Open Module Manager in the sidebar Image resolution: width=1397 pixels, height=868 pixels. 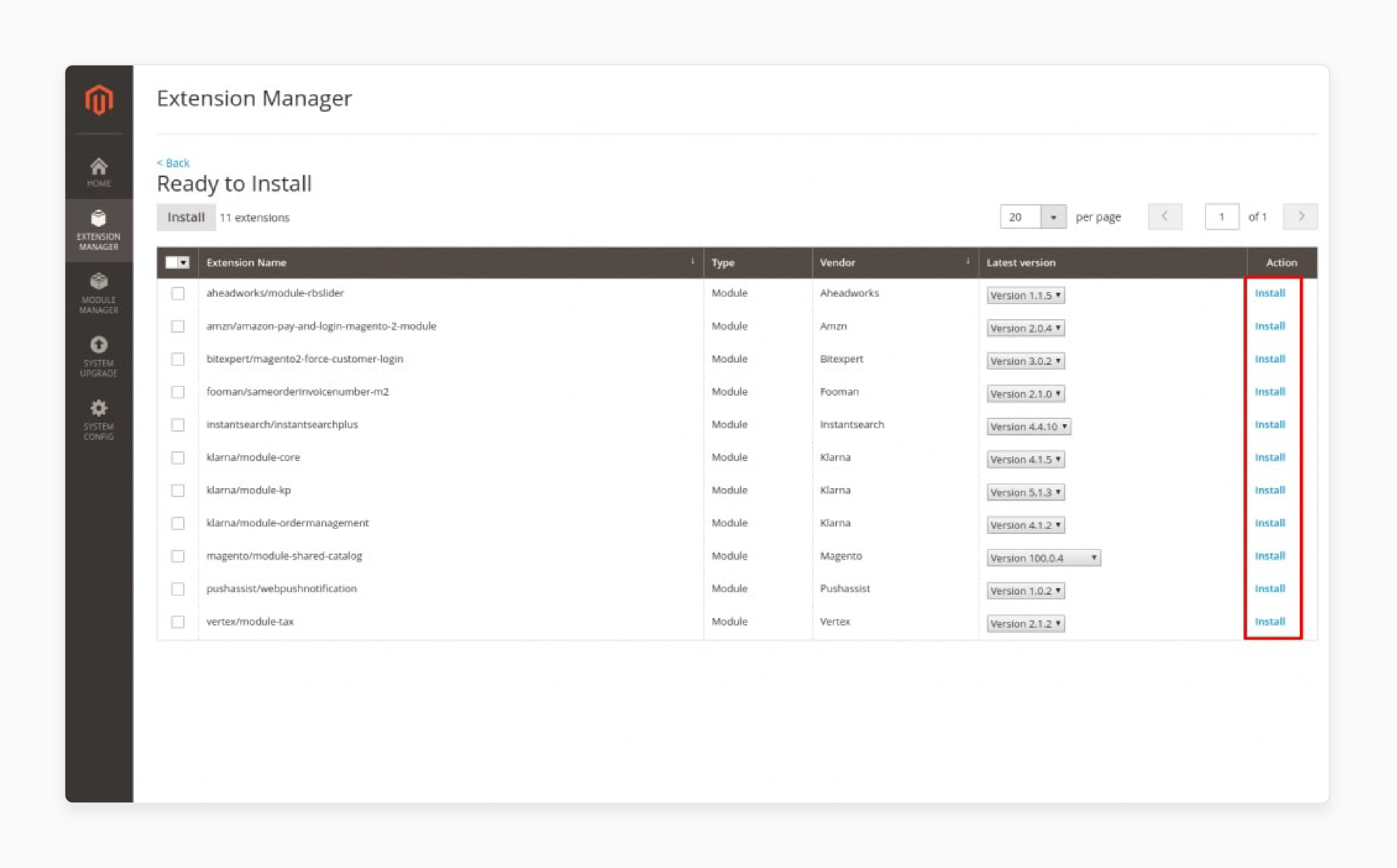click(x=99, y=293)
